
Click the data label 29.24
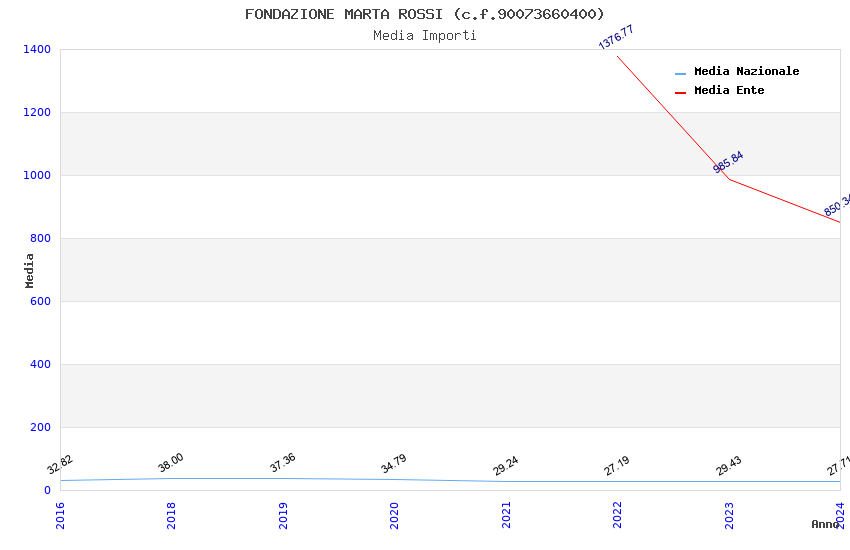506,465
